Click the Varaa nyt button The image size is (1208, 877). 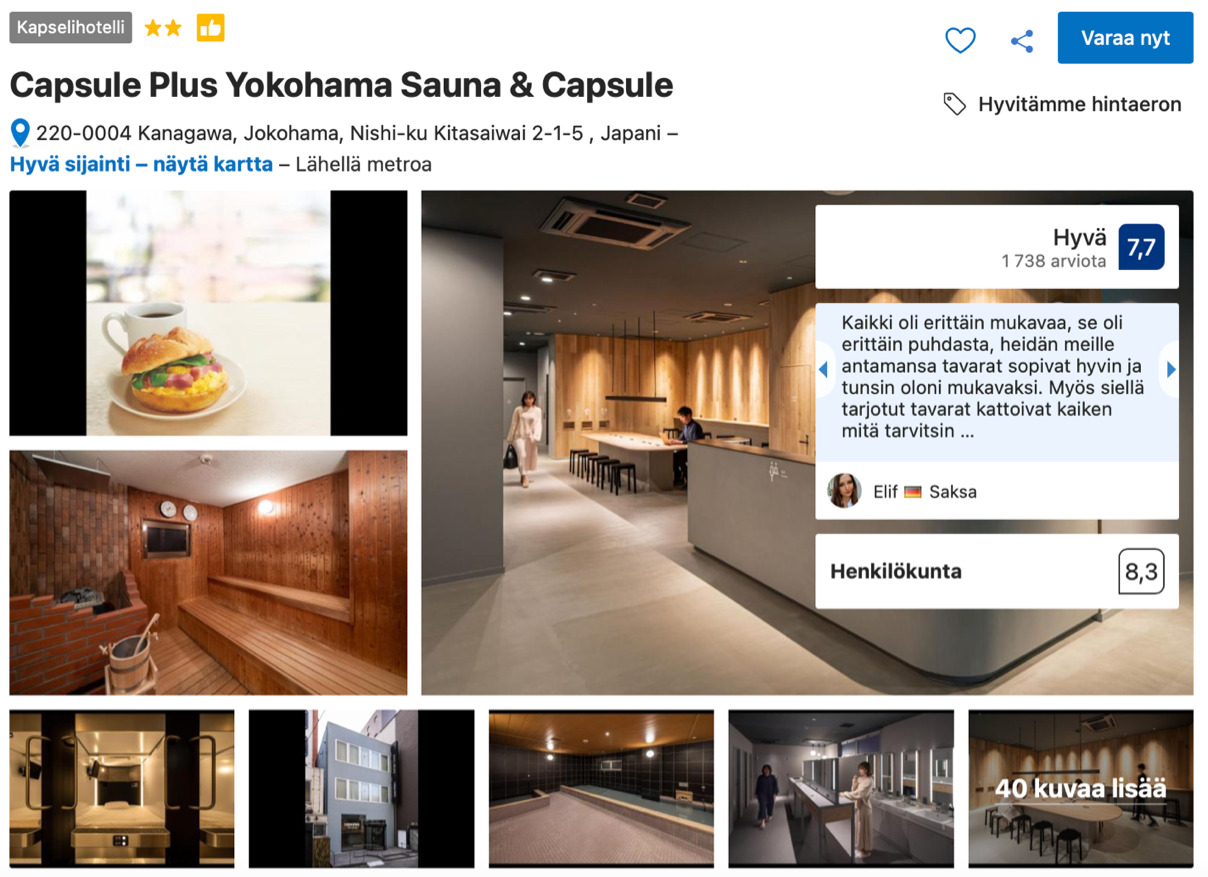tap(1125, 38)
